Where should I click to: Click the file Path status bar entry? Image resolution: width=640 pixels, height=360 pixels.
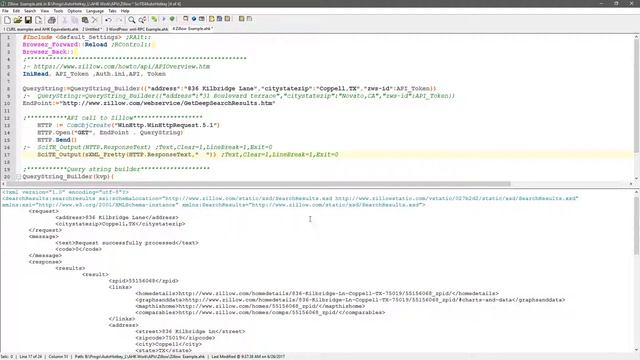140,357
